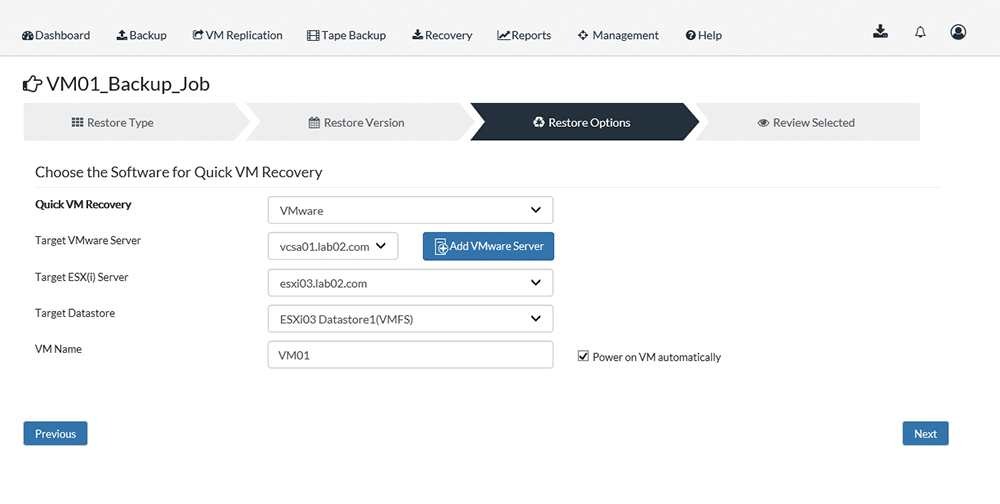
Task: Click the Quick VM Recovery label
Action: pos(83,205)
